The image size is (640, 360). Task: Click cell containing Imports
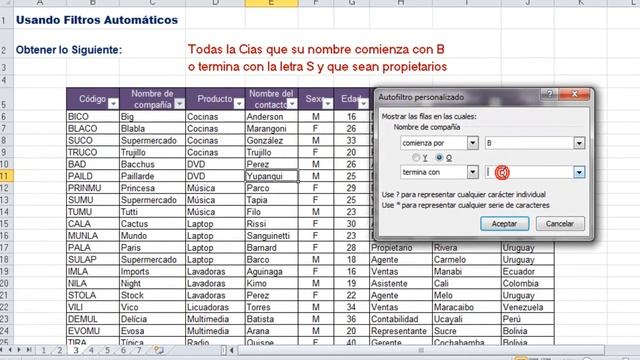click(x=152, y=272)
